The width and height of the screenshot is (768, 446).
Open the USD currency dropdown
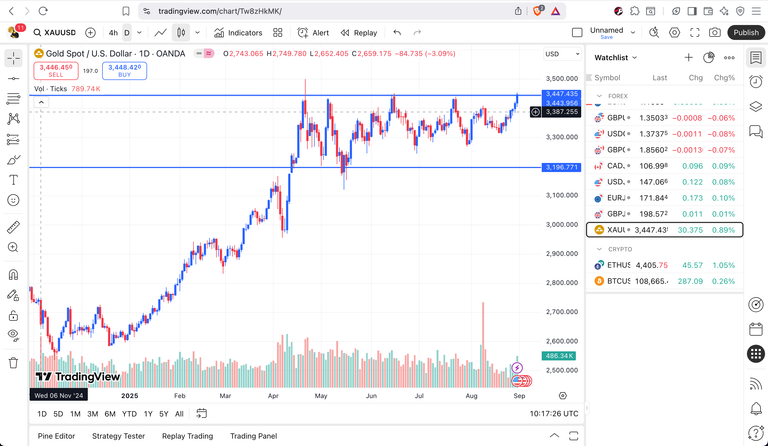[x=562, y=54]
